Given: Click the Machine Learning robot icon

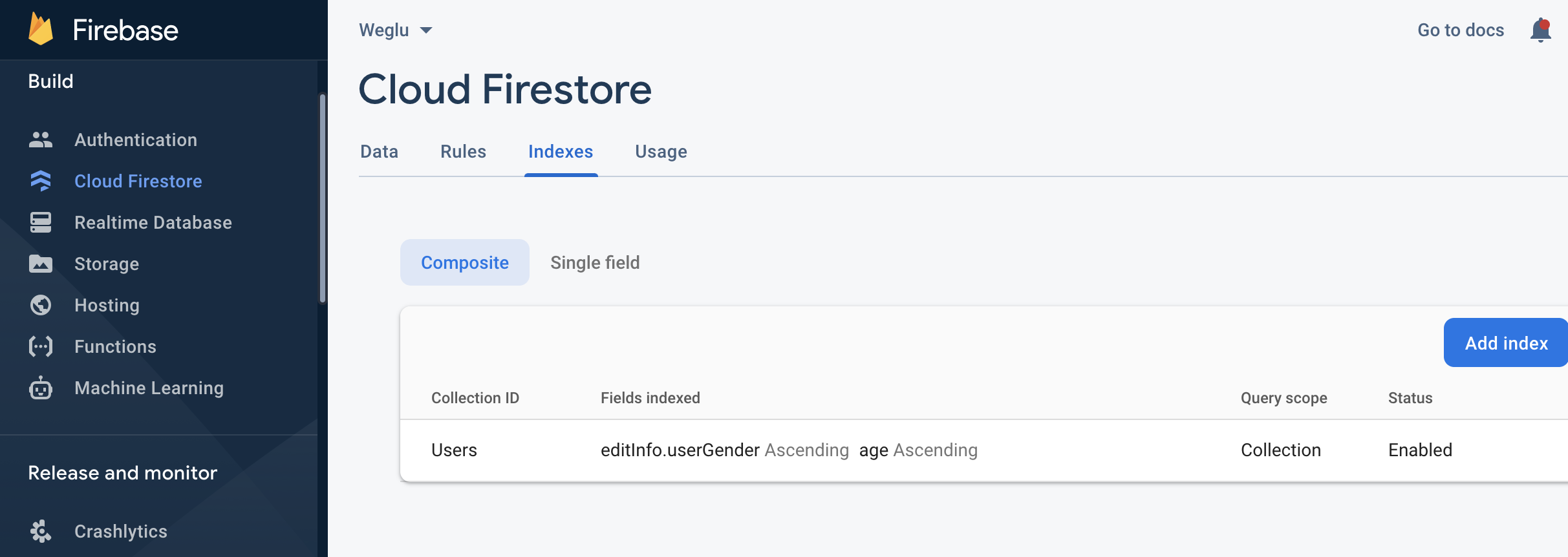Looking at the screenshot, I should (x=41, y=388).
